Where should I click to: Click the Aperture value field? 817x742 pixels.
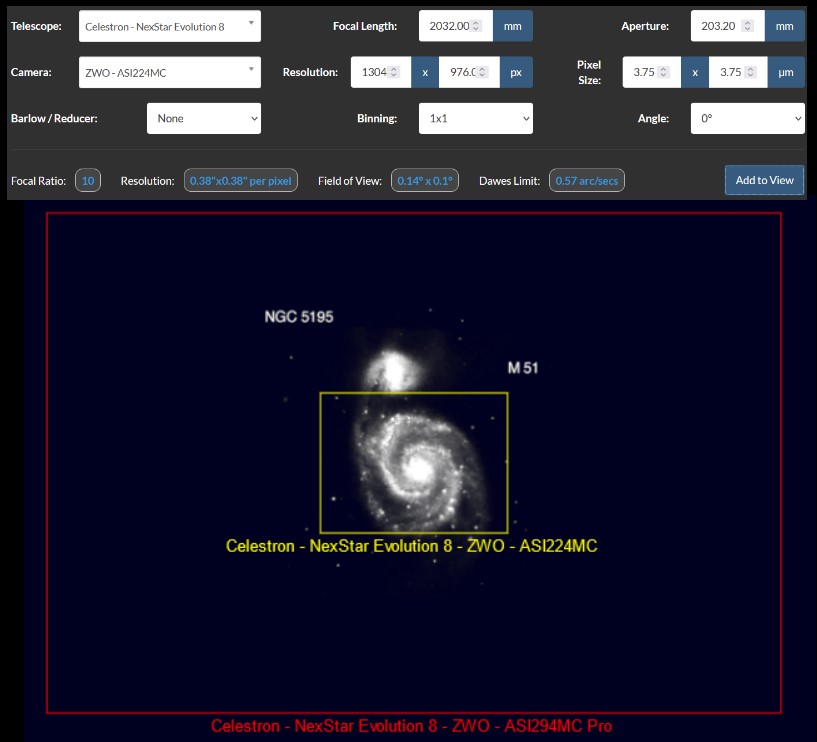pyautogui.click(x=727, y=26)
